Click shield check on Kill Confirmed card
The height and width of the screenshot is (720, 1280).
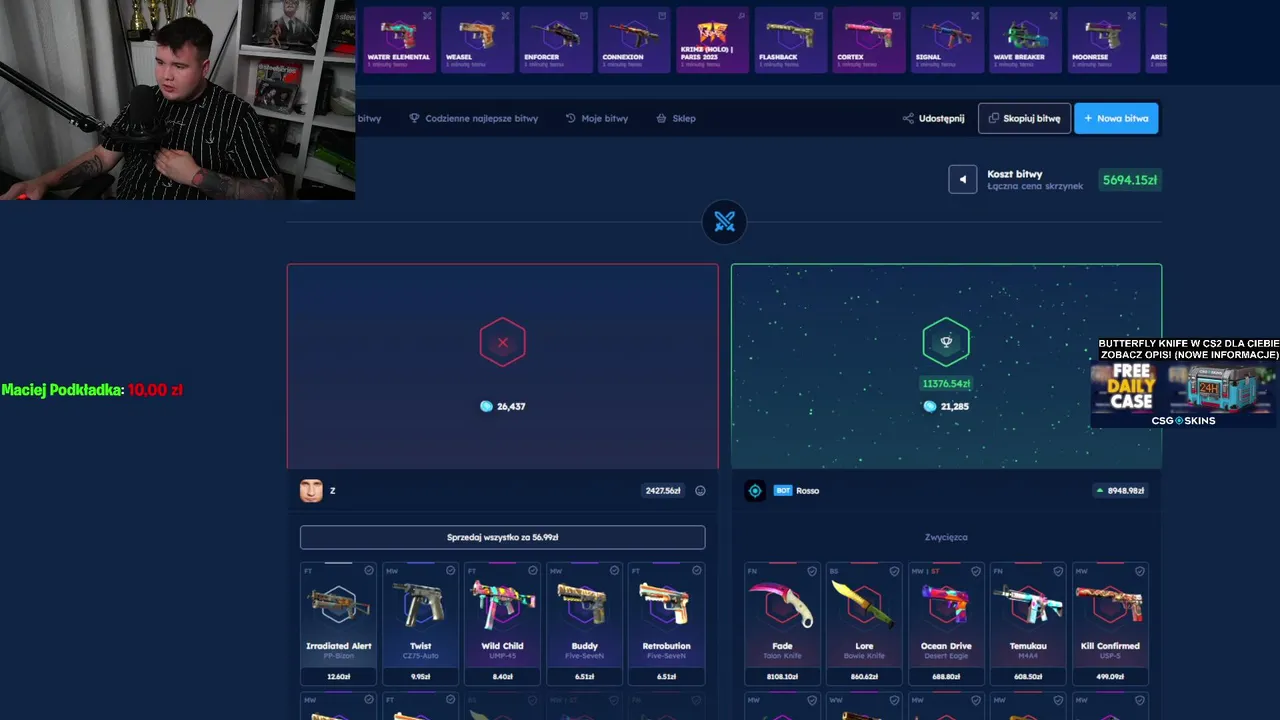[x=1140, y=570]
